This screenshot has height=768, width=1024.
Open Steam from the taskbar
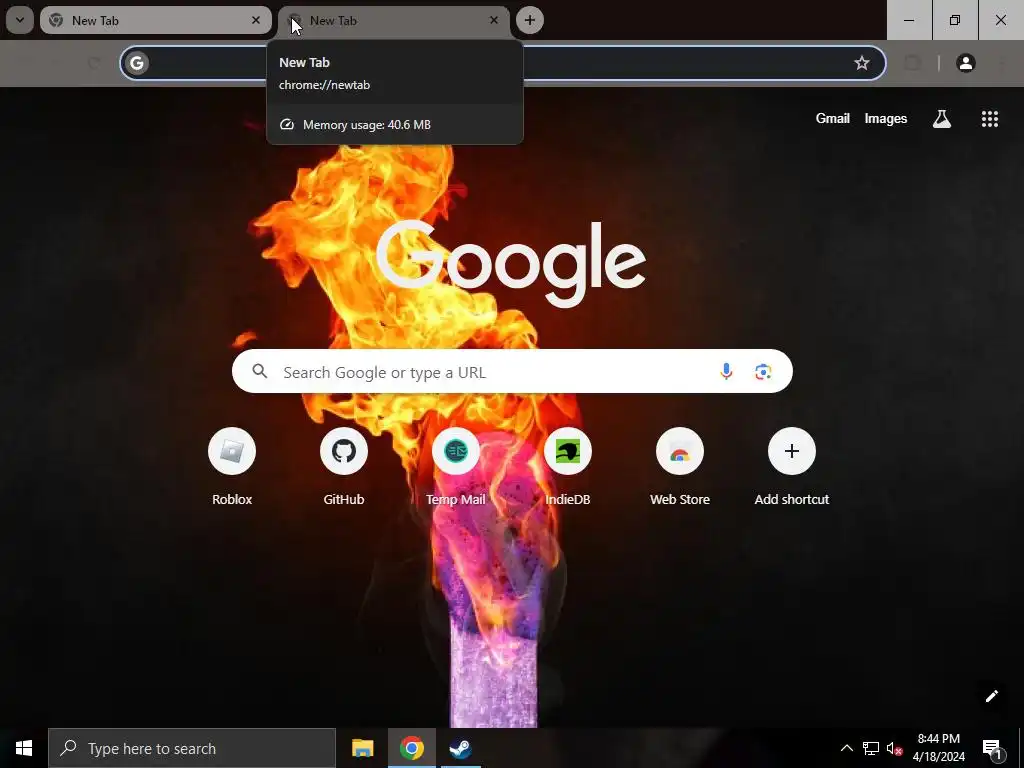tap(460, 748)
